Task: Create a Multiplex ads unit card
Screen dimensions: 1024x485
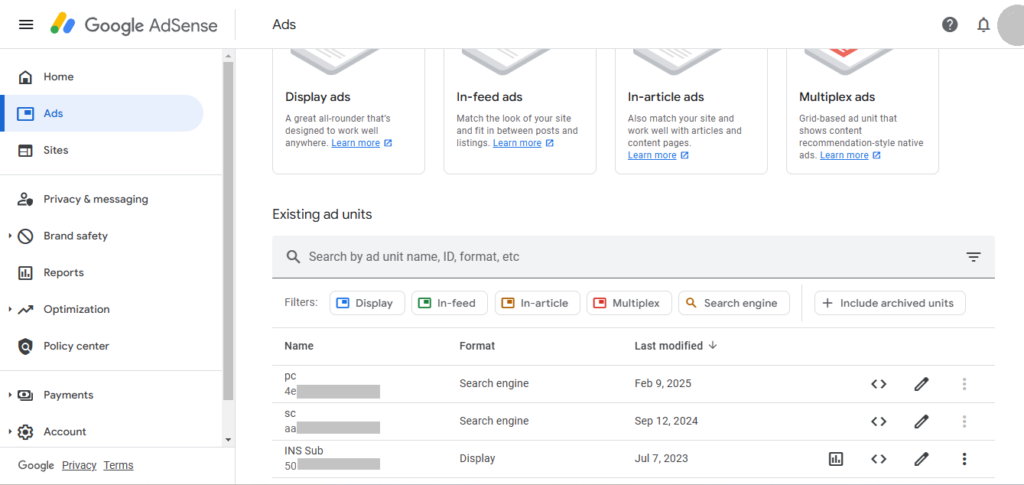Action: click(862, 111)
